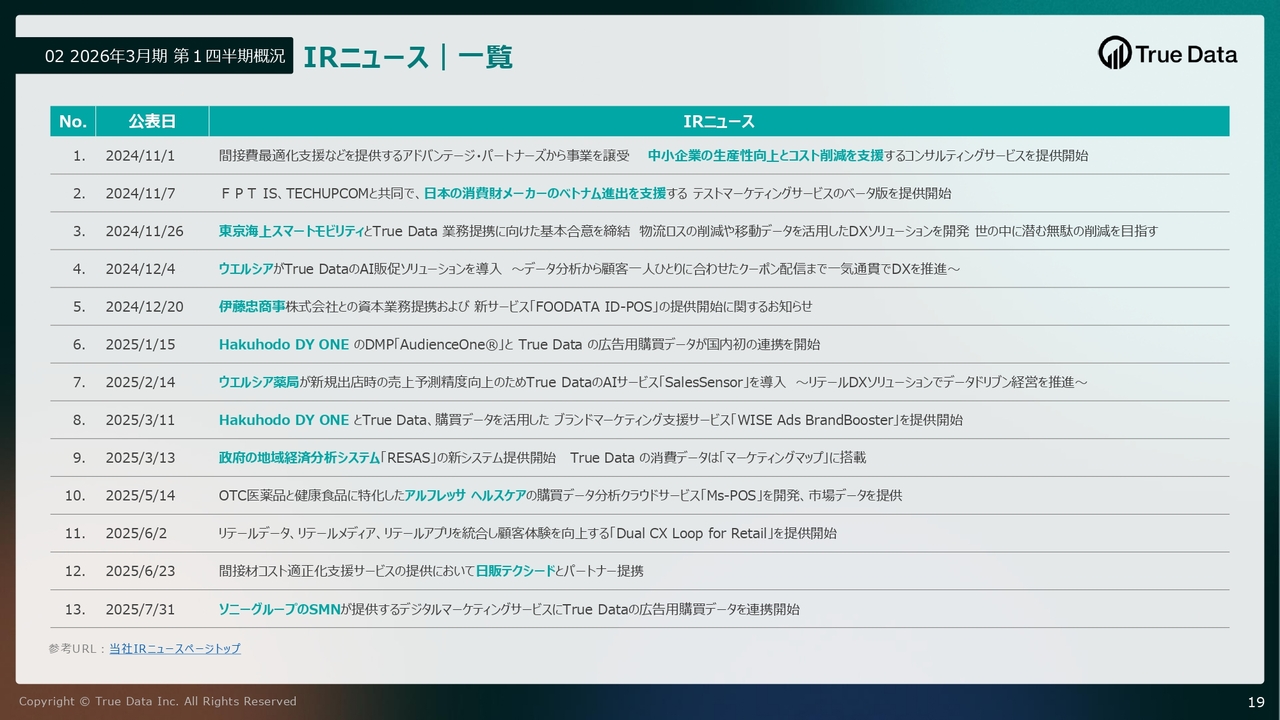This screenshot has width=1280, height=720.
Task: Click the row number 1.
Action: (79, 156)
